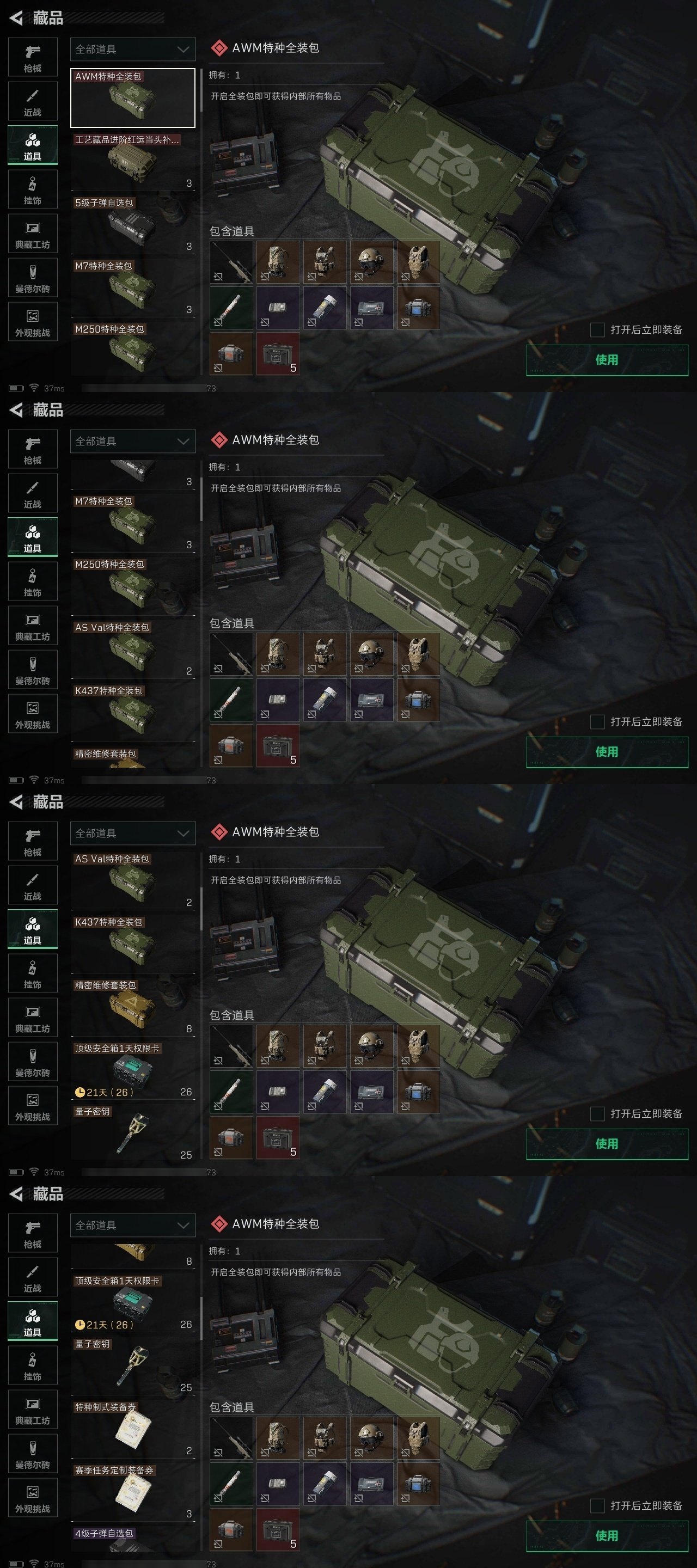697x1568 pixels.
Task: Expand the 全部道具 filter dropdown
Action: pyautogui.click(x=133, y=50)
